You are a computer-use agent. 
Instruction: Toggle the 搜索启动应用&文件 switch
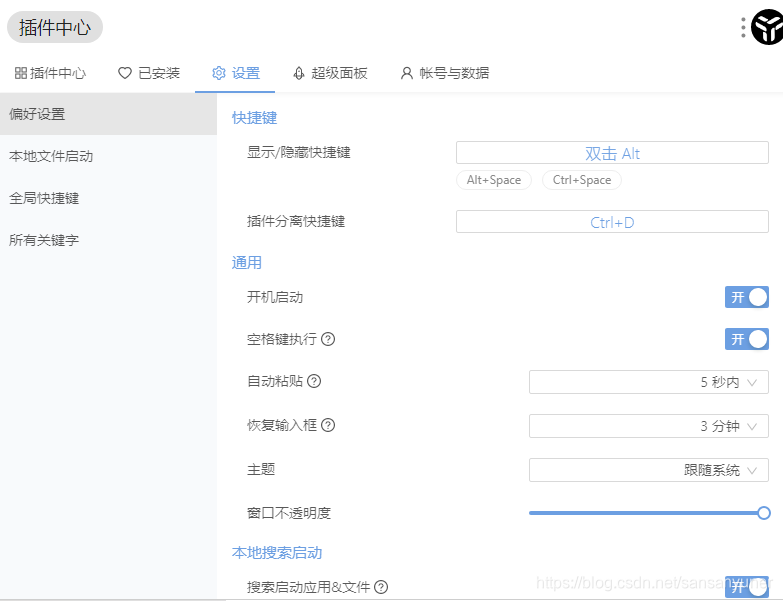tap(747, 587)
